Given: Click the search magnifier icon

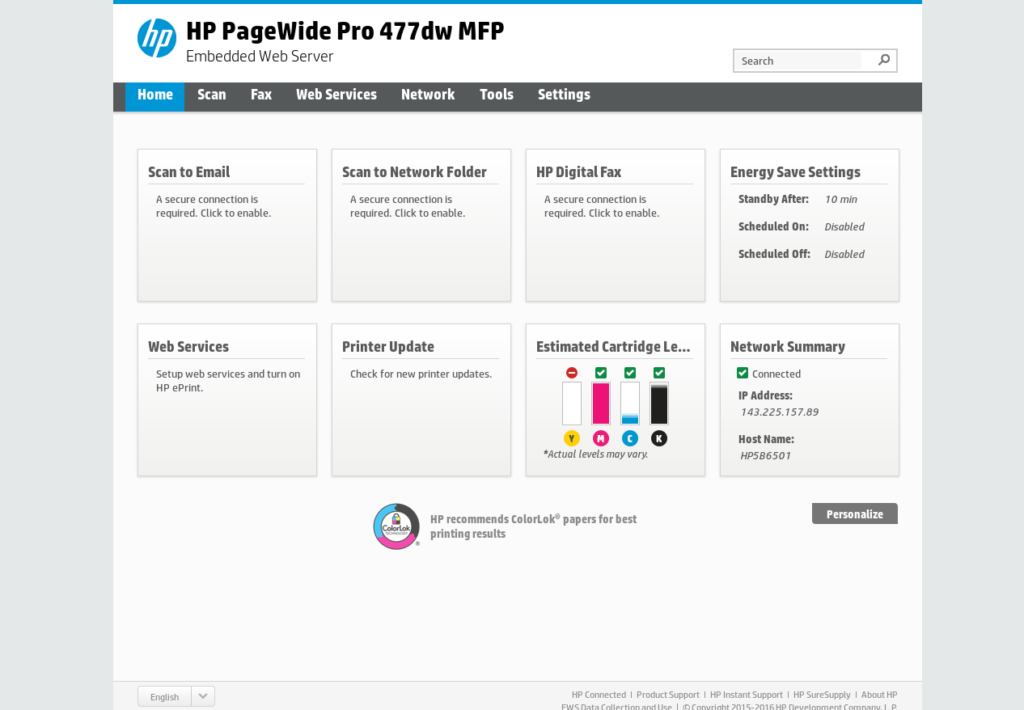Looking at the screenshot, I should [x=884, y=60].
